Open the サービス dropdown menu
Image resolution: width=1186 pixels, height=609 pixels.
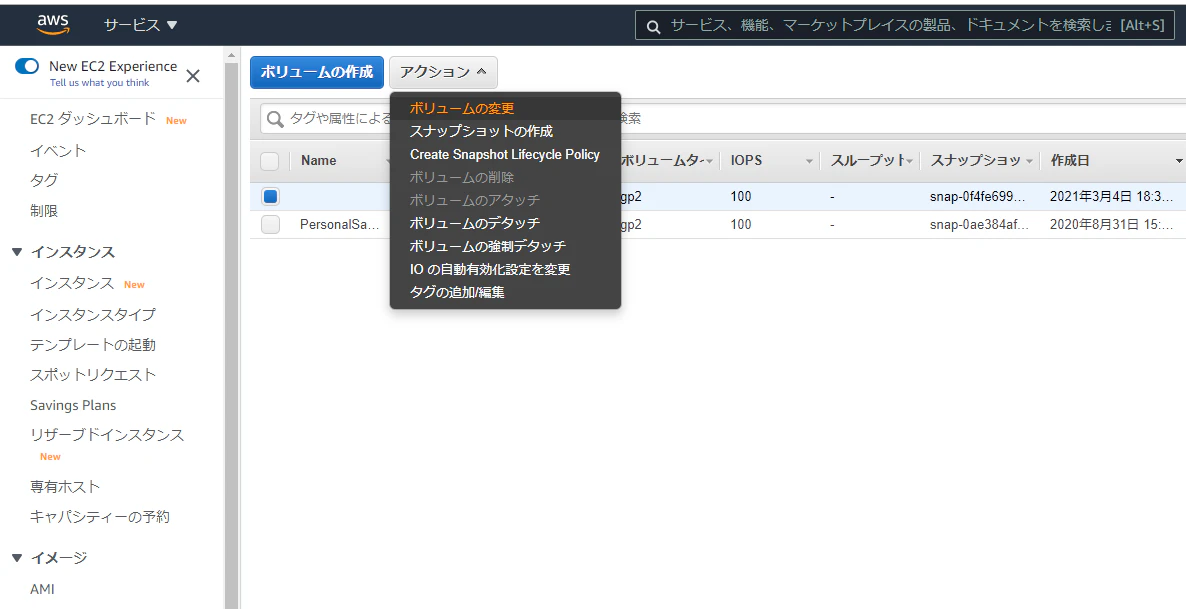click(x=140, y=24)
